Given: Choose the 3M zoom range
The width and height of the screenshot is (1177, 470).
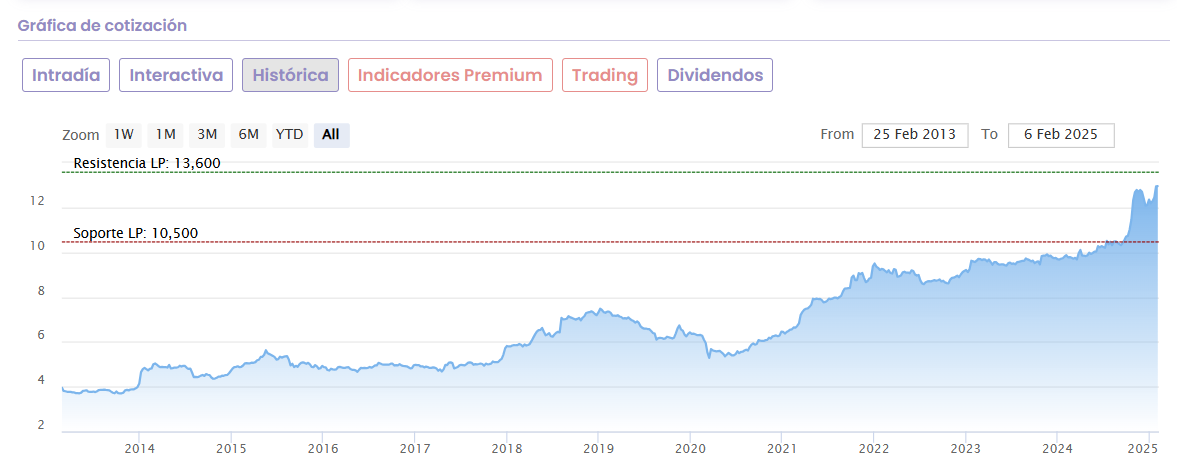Looking at the screenshot, I should pos(207,134).
